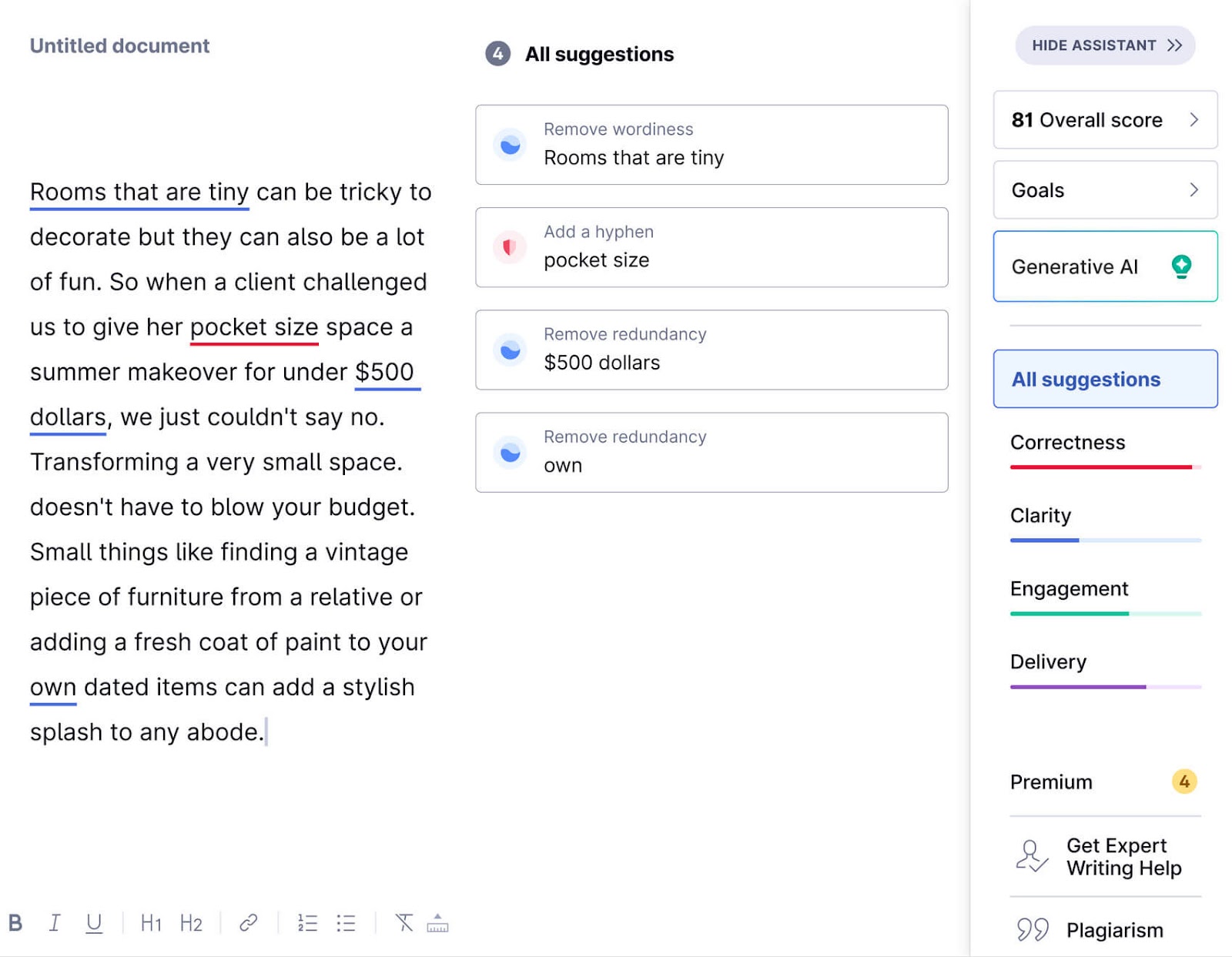The width and height of the screenshot is (1232, 957).
Task: Clear text formatting
Action: [x=404, y=923]
